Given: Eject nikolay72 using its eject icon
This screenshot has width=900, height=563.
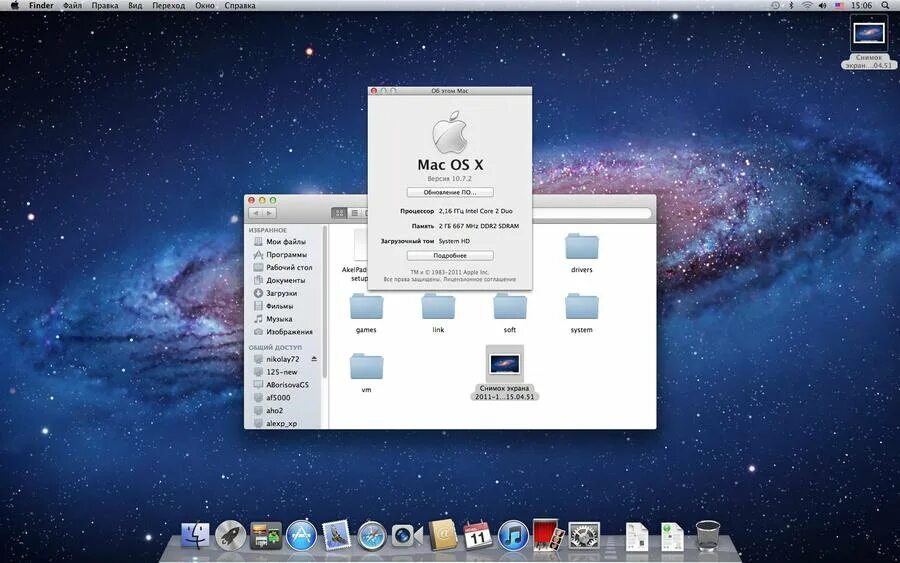Looking at the screenshot, I should pos(314,359).
